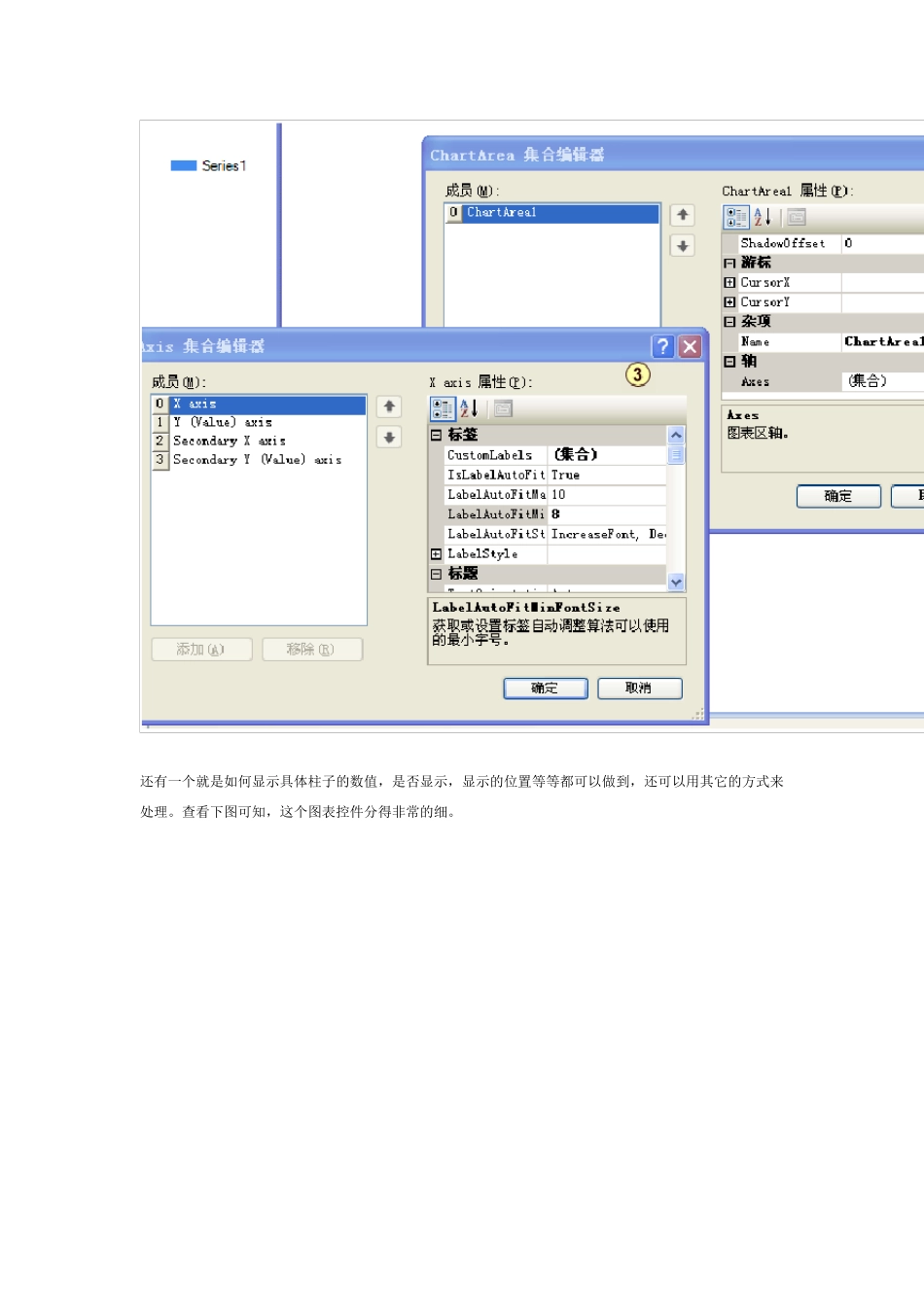
Task: Sort ChartArea1 properties alphabetically
Action: [763, 217]
